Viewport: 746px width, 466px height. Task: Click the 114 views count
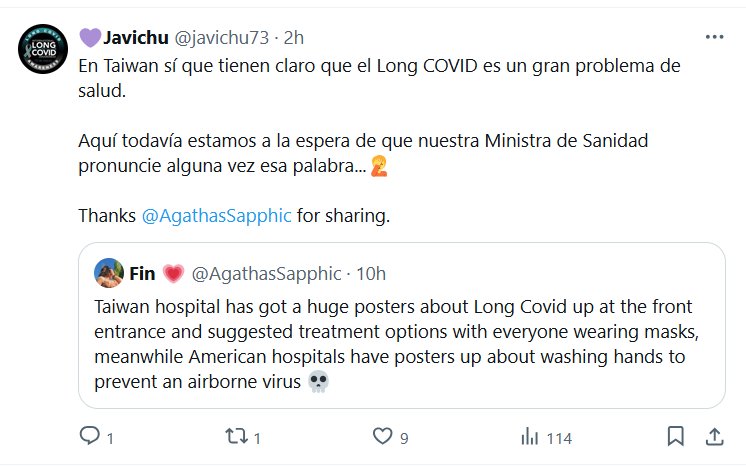[x=559, y=437]
